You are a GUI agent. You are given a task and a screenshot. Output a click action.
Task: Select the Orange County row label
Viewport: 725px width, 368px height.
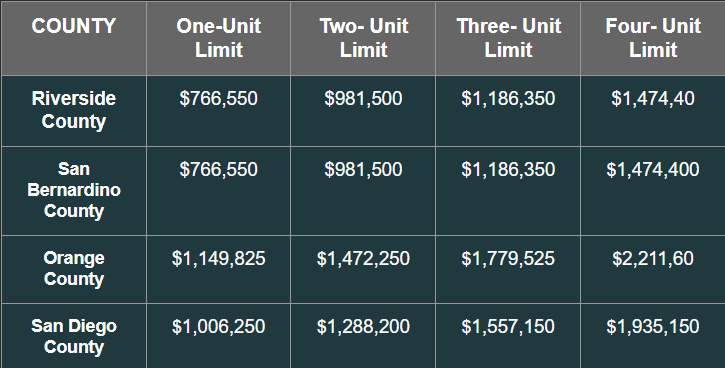tap(74, 269)
